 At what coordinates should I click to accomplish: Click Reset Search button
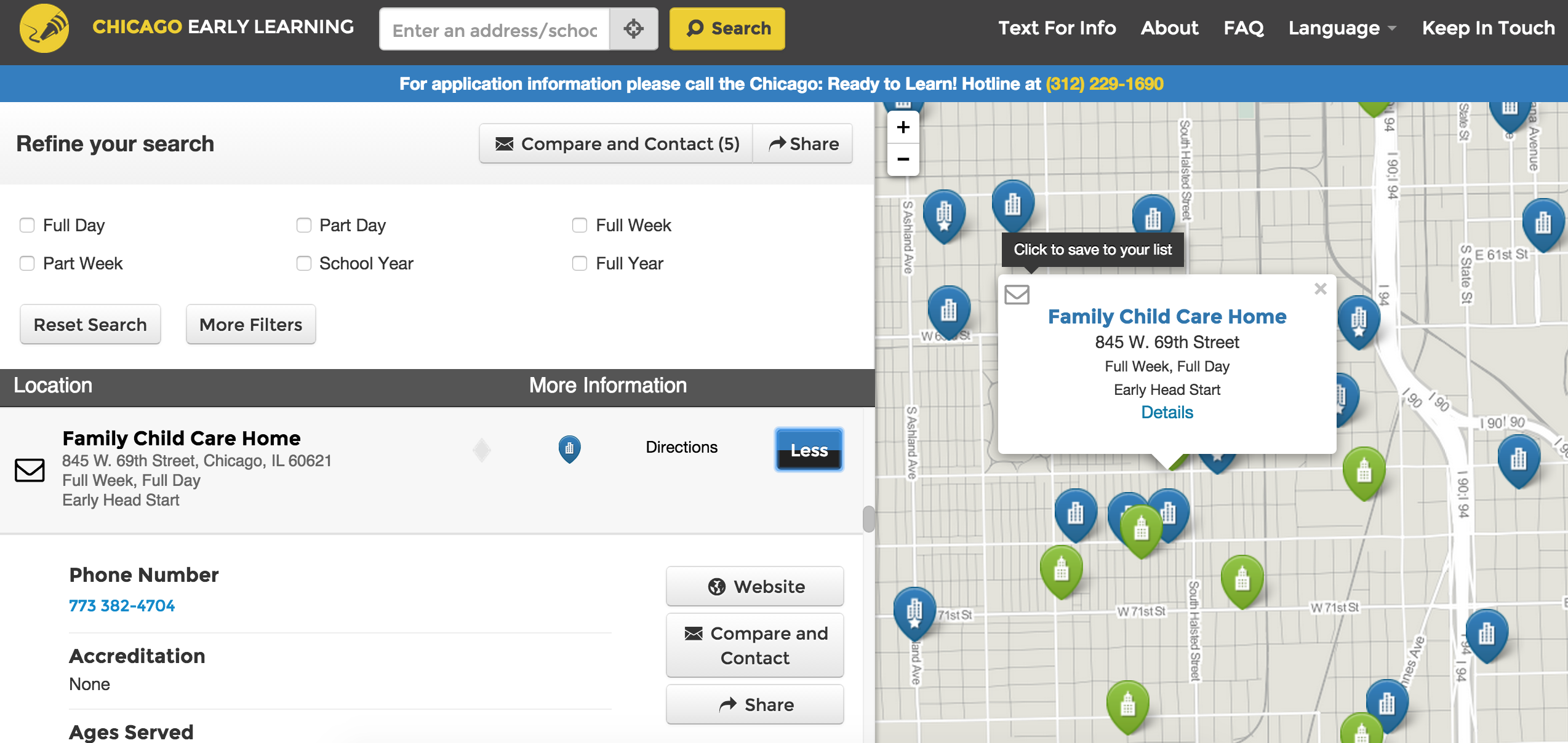[90, 324]
